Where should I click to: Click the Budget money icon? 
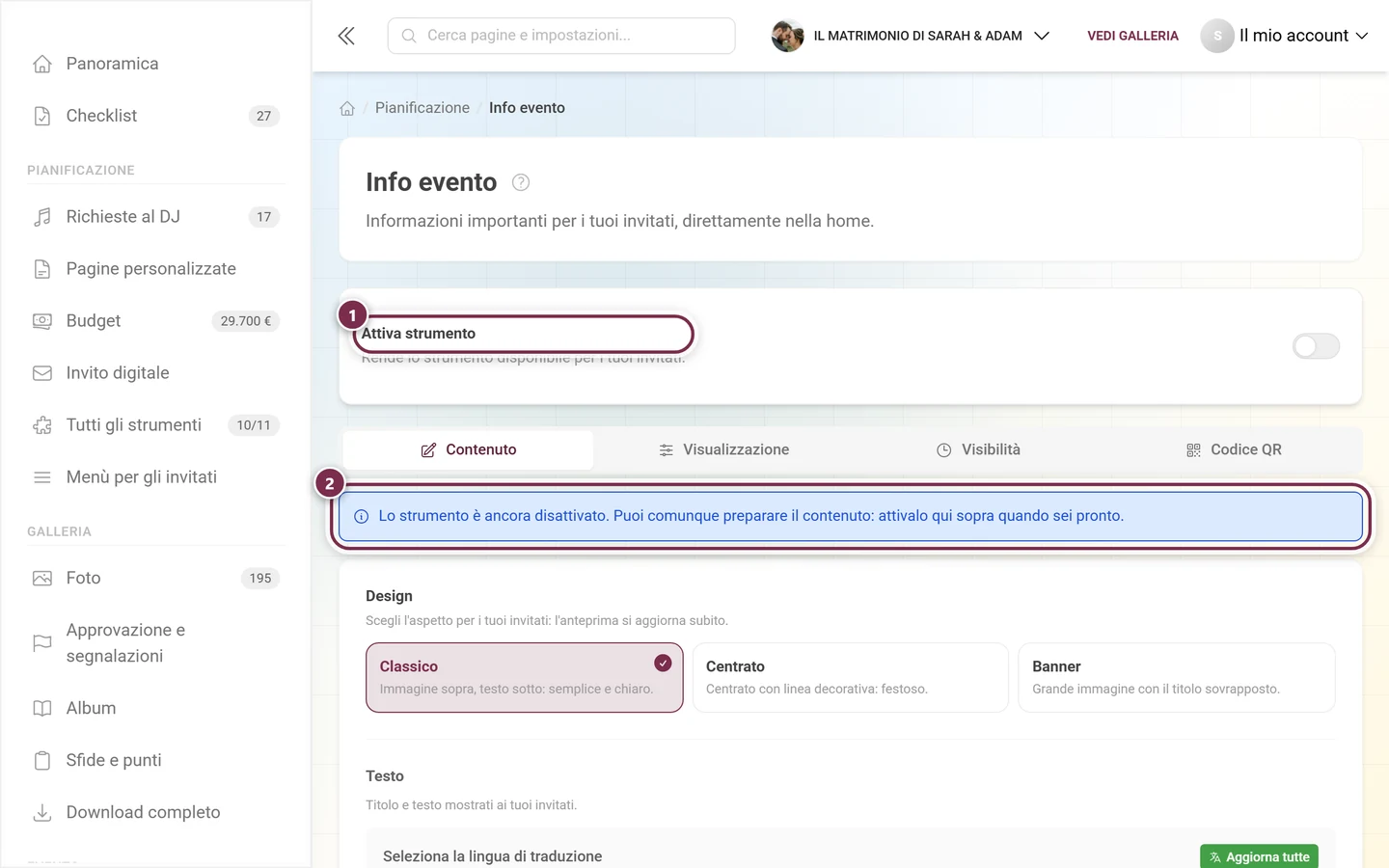[42, 321]
